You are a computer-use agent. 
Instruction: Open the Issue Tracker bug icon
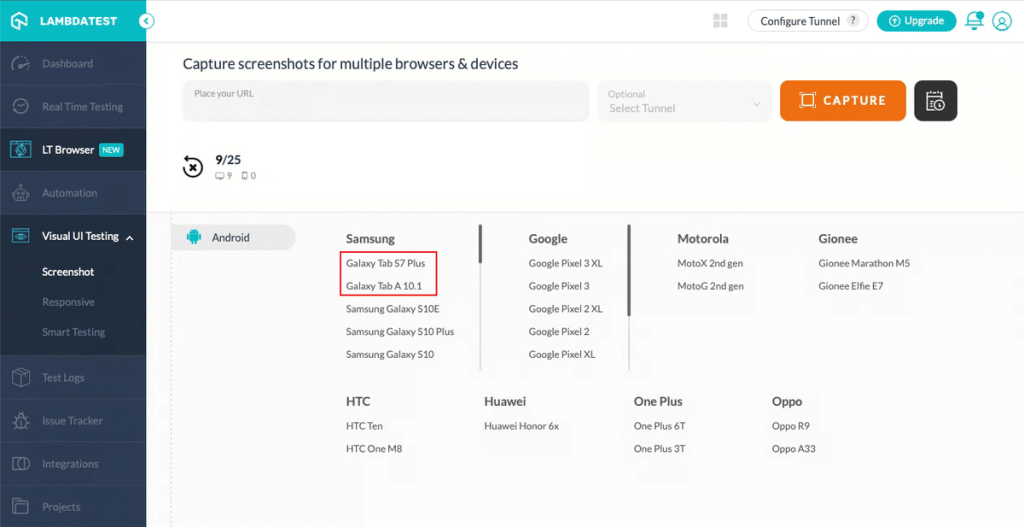pos(21,421)
